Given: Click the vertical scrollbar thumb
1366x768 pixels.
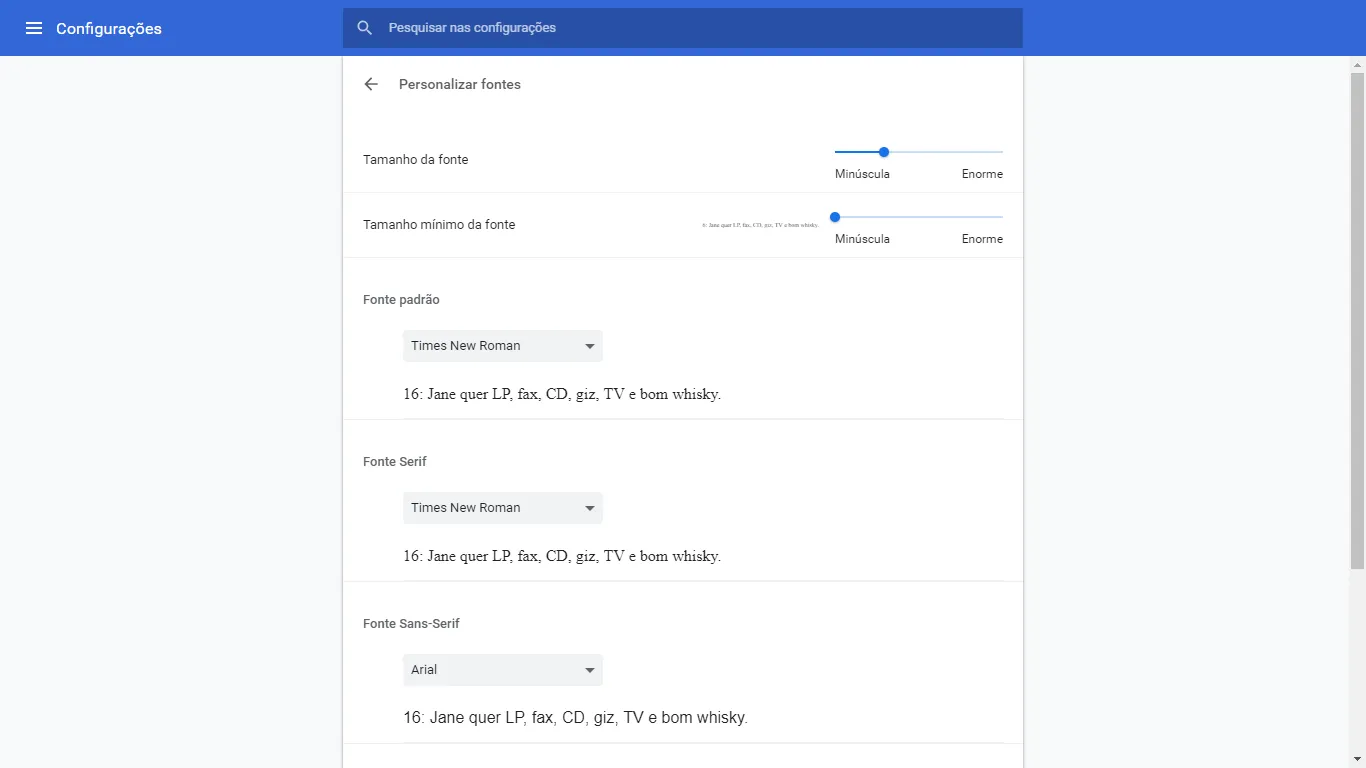Looking at the screenshot, I should pos(1357,320).
